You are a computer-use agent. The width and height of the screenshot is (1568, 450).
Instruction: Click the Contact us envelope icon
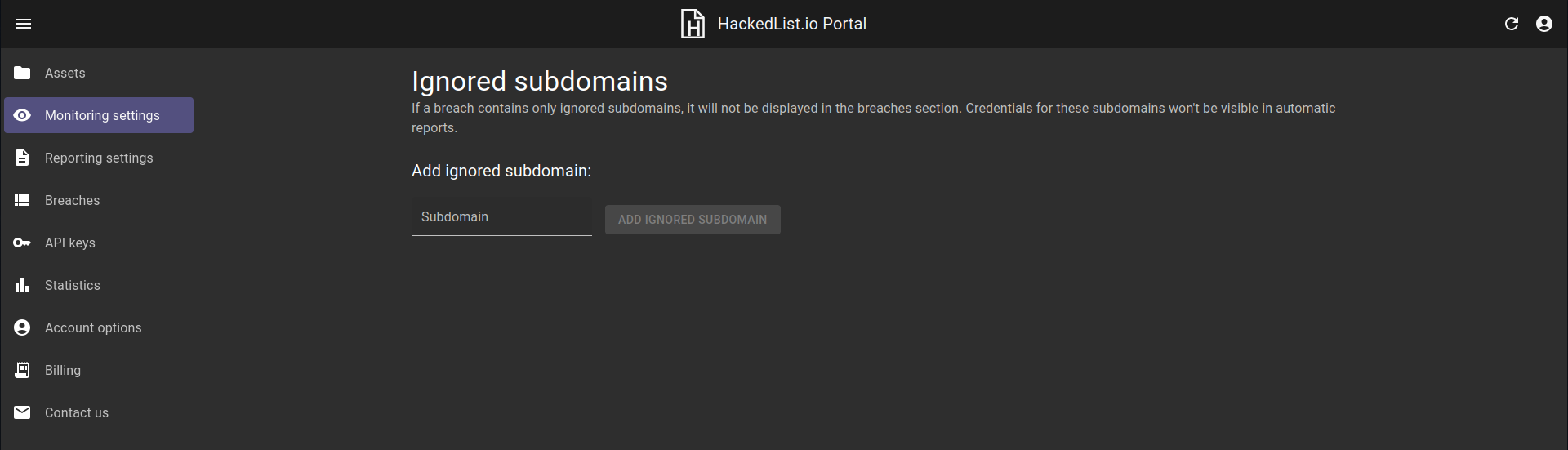(x=22, y=412)
